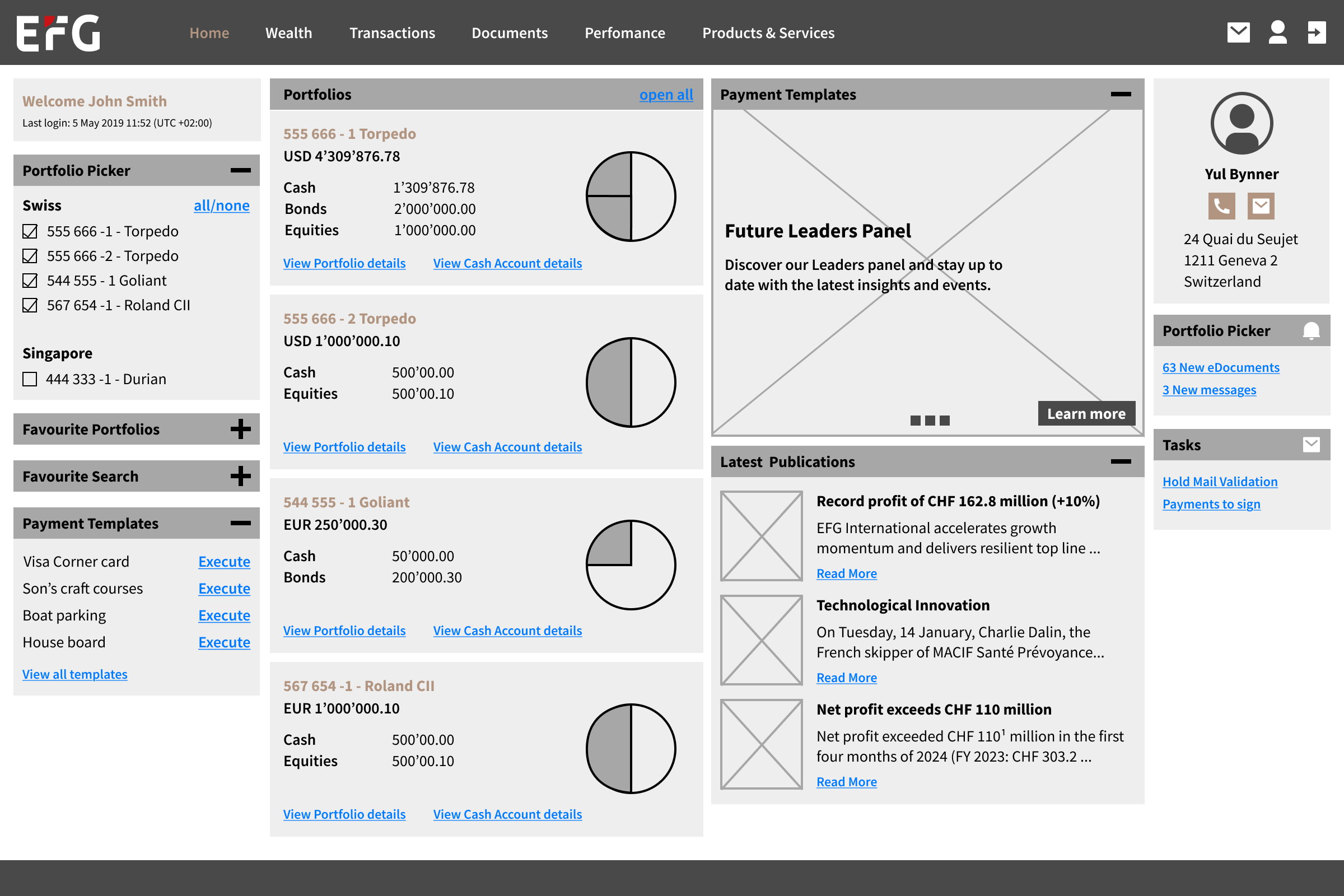Click the envelope icon in Tasks header
1344x896 pixels.
tap(1311, 445)
